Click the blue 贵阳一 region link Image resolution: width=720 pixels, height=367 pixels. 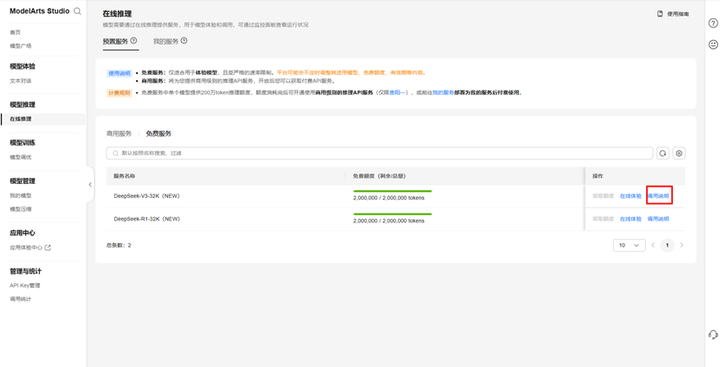398,93
